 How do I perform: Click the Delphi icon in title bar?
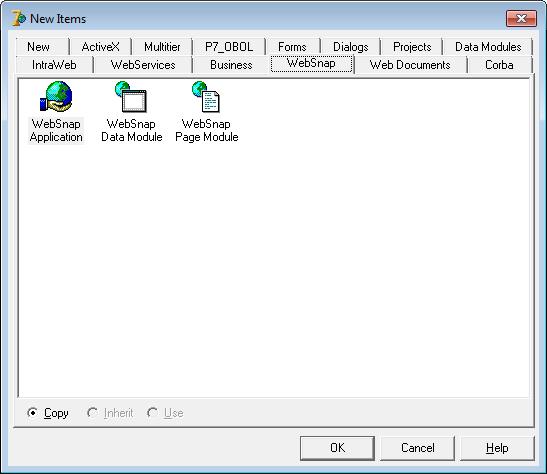click(18, 18)
